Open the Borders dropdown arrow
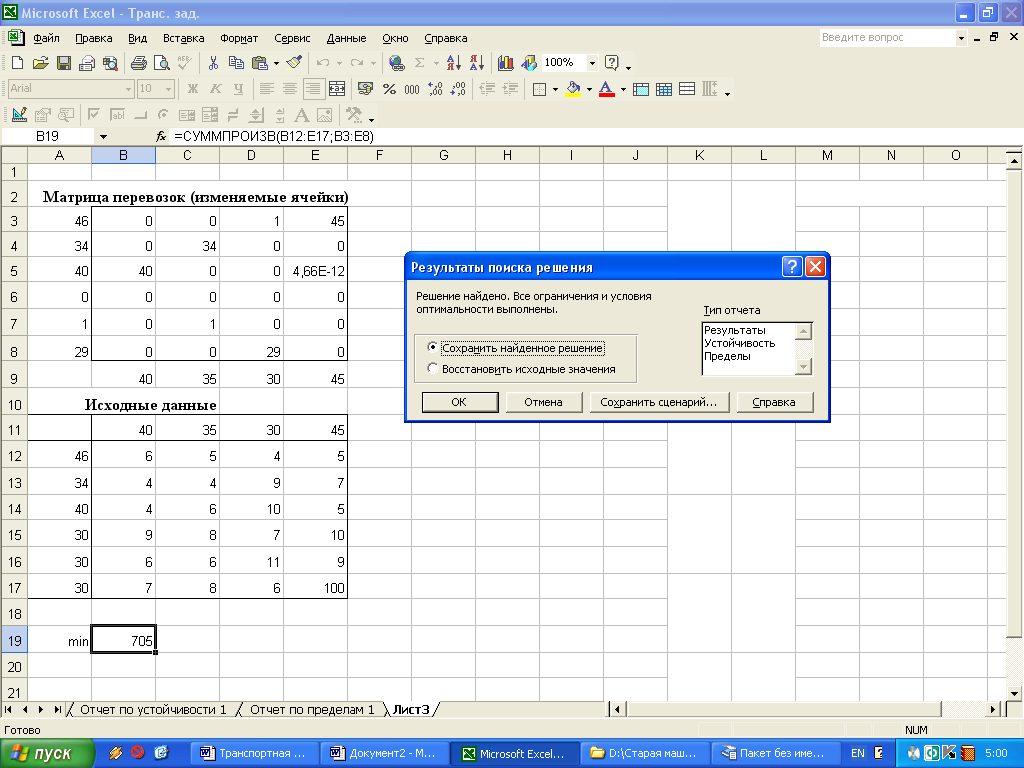 (x=555, y=89)
